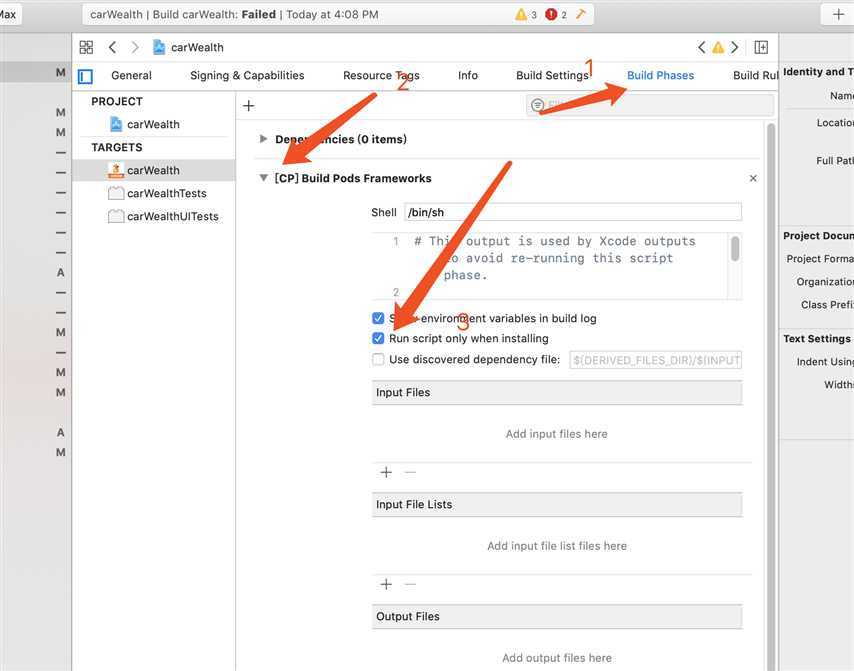The image size is (854, 671).
Task: Go forward with the right chevron arrow
Action: 135,47
